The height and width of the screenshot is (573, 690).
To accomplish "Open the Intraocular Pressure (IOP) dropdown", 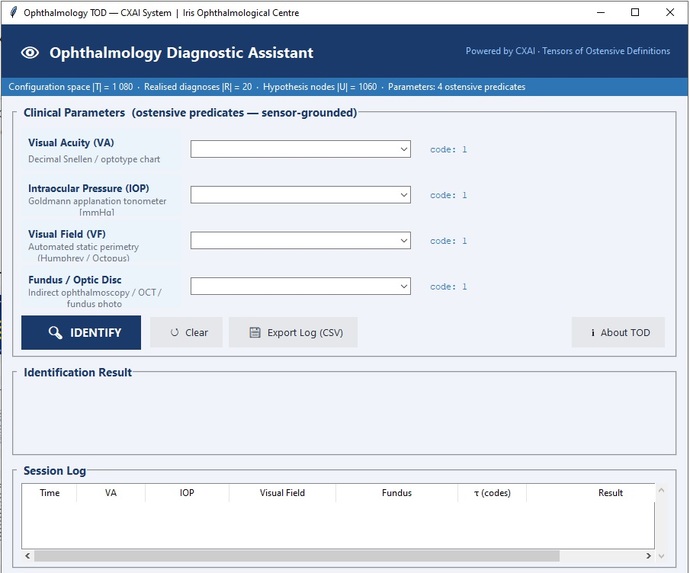I will tap(301, 195).
